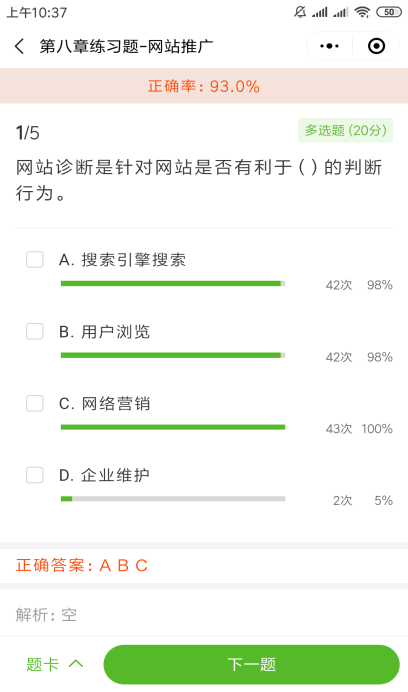Tap option D's 5% progress bar
408x692 pixels.
pos(173,499)
